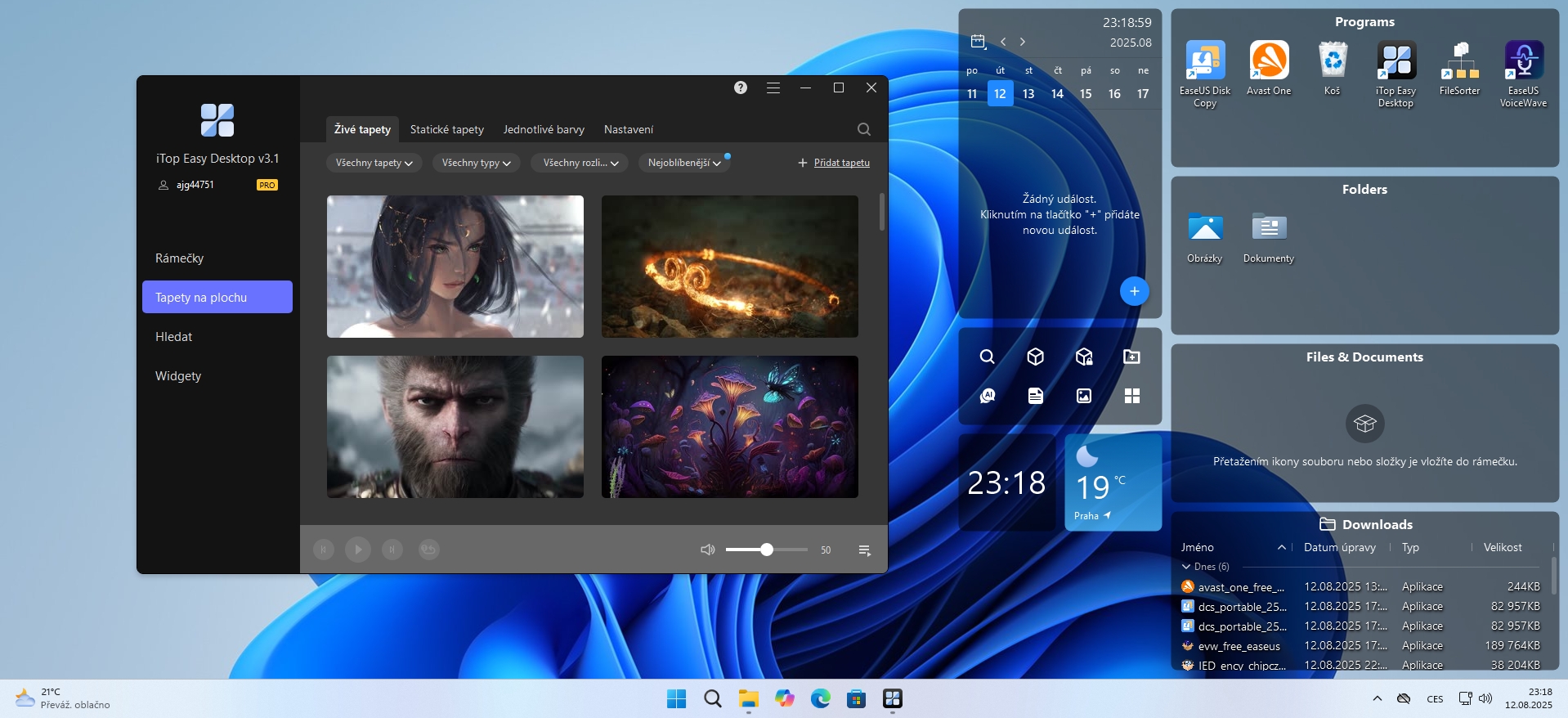Switch to Jednotlivé barvy tab

pos(544,129)
